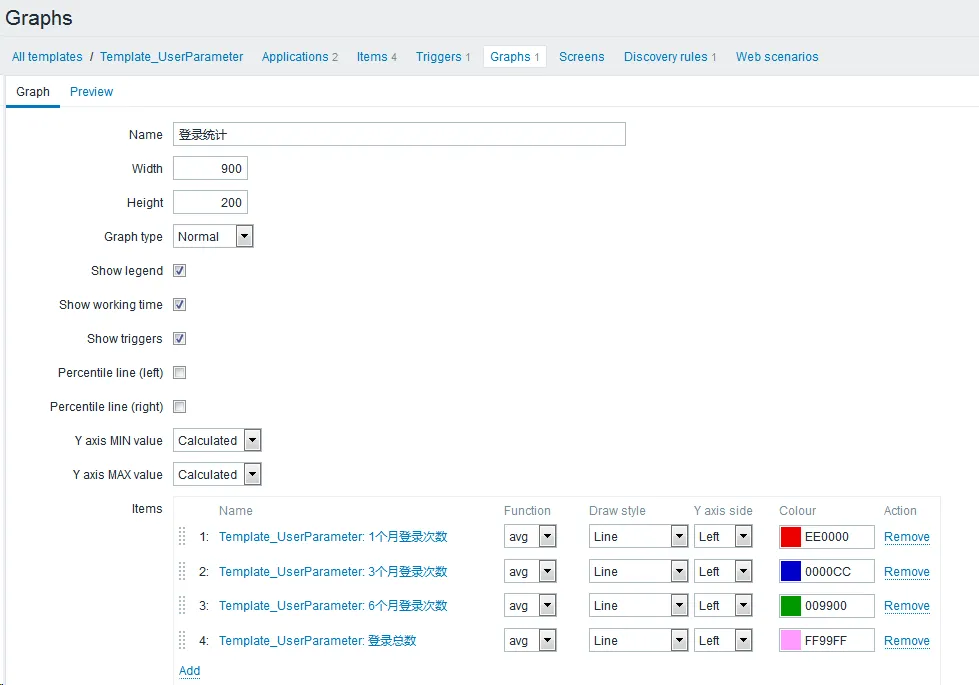This screenshot has height=685, width=979.
Task: Open Function dropdown for 6个月登录次数
Action: pyautogui.click(x=530, y=606)
